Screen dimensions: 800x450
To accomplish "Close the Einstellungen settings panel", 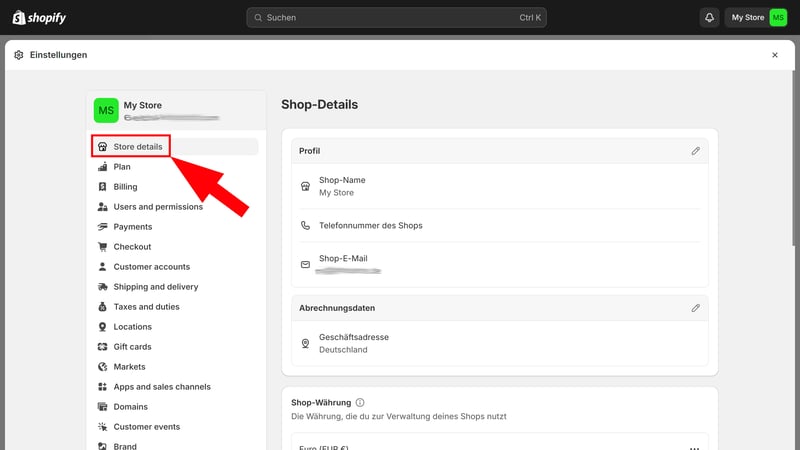I will (774, 55).
